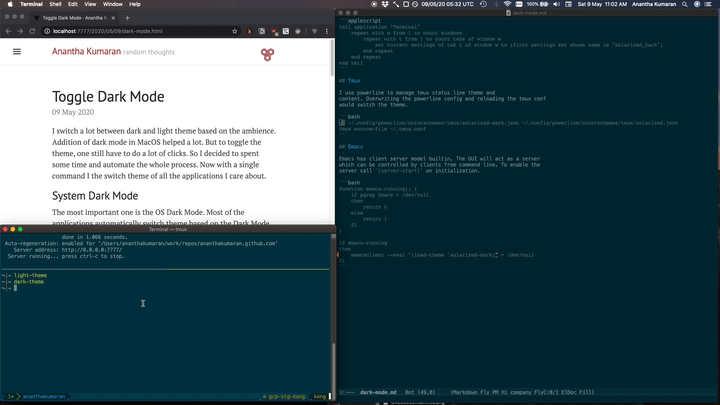Reload the dark-mode page

pos(32,31)
